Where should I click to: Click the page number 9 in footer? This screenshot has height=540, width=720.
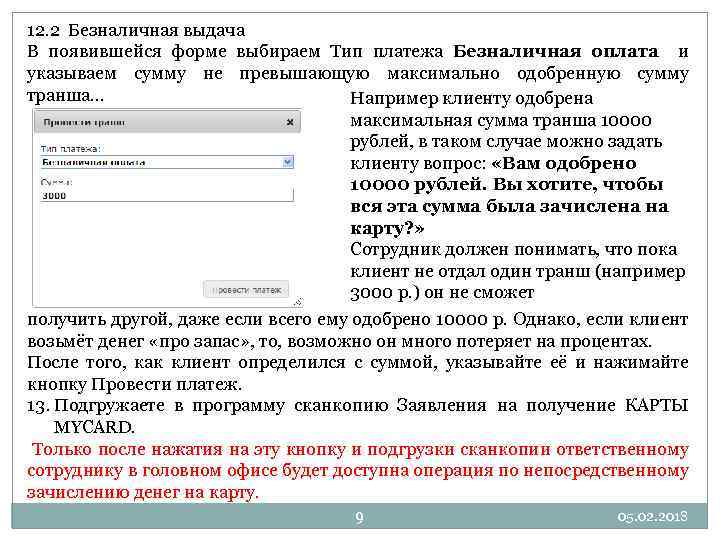pos(360,518)
